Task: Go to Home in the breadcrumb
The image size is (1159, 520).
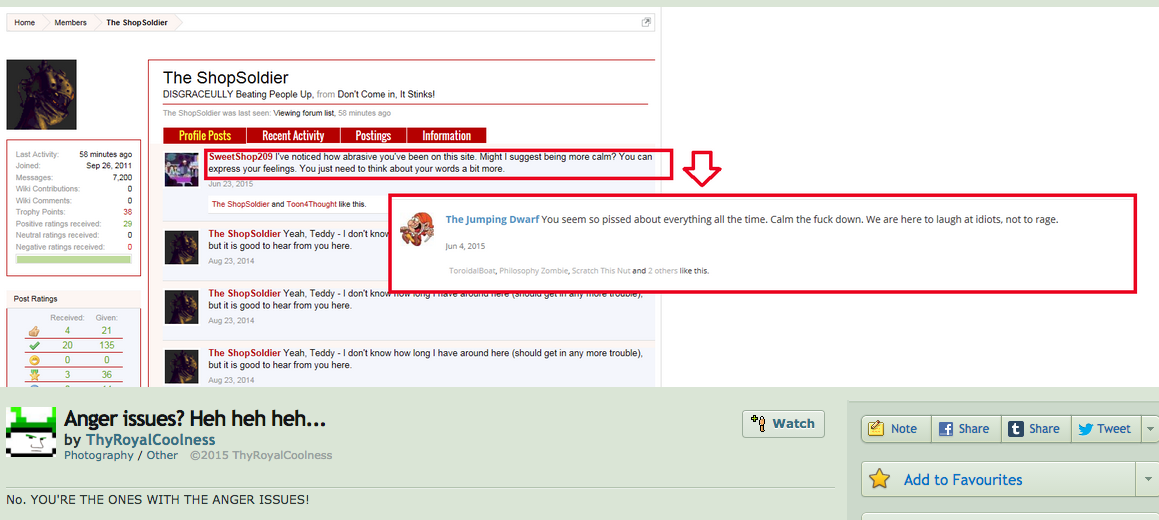Action: (x=24, y=23)
